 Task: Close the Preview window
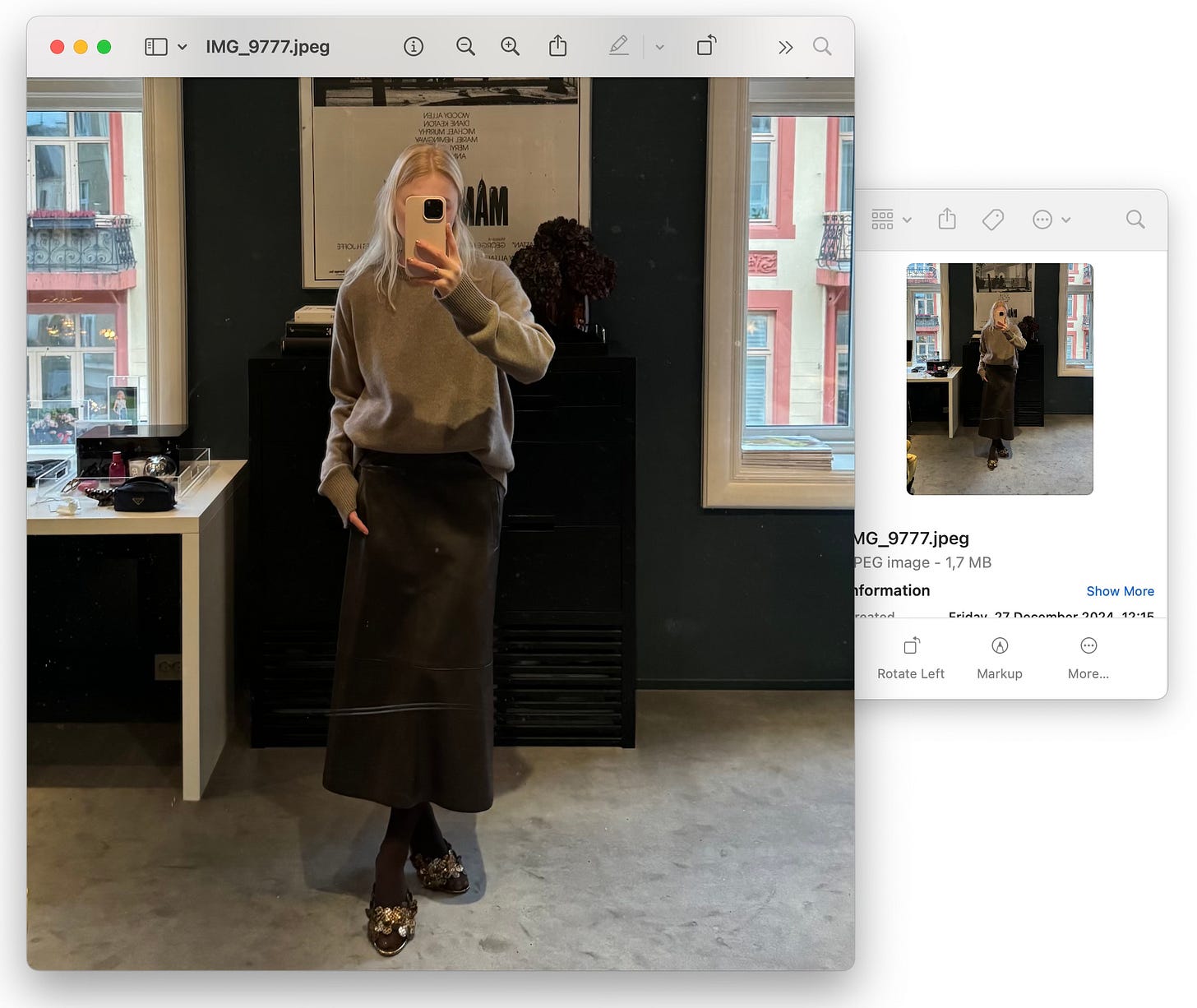58,47
